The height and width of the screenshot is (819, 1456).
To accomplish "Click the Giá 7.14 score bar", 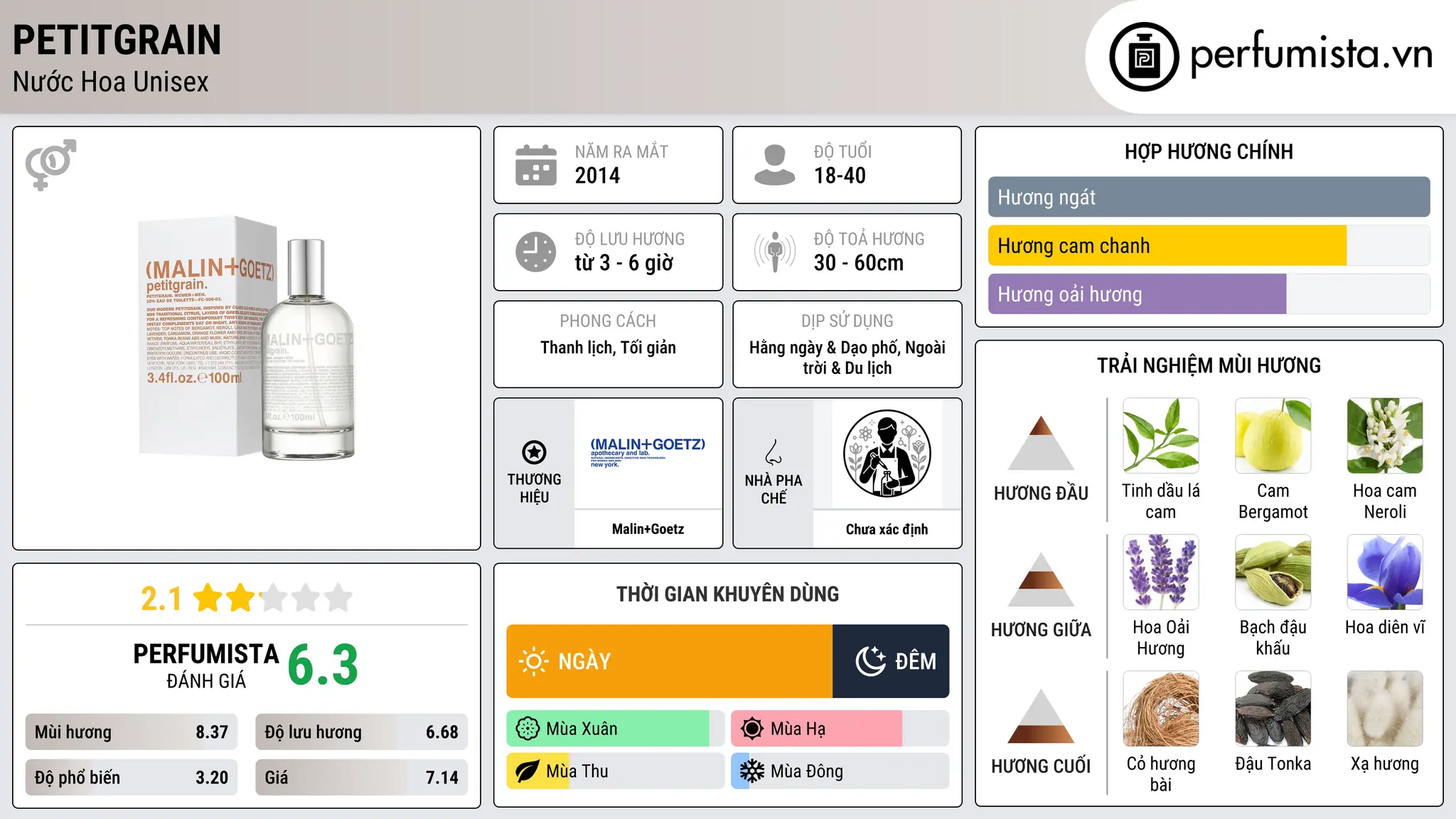I will tap(361, 778).
